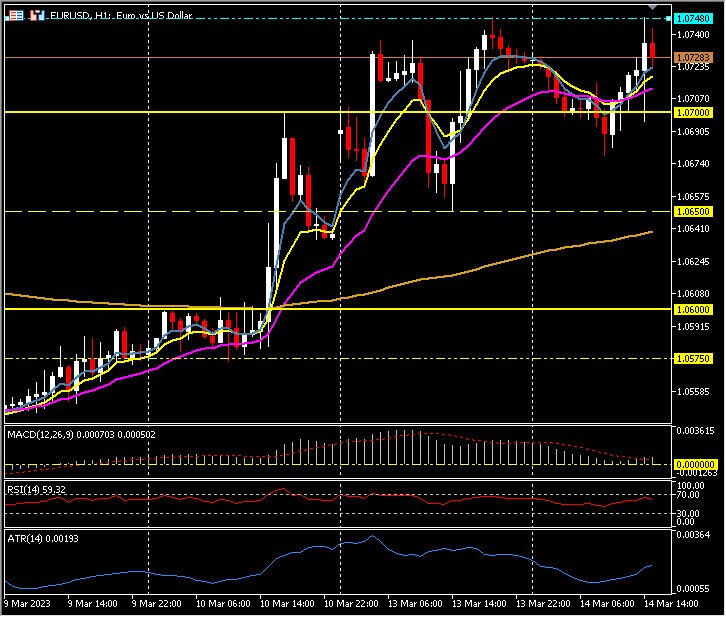Select the yellow 1.06000 level price tag
The image size is (726, 617).
point(694,309)
